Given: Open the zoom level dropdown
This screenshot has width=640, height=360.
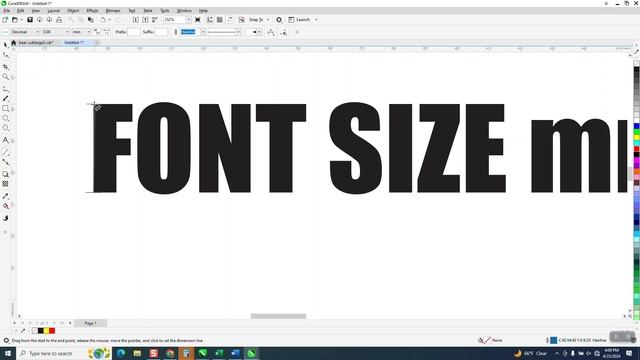Looking at the screenshot, I should coord(189,20).
